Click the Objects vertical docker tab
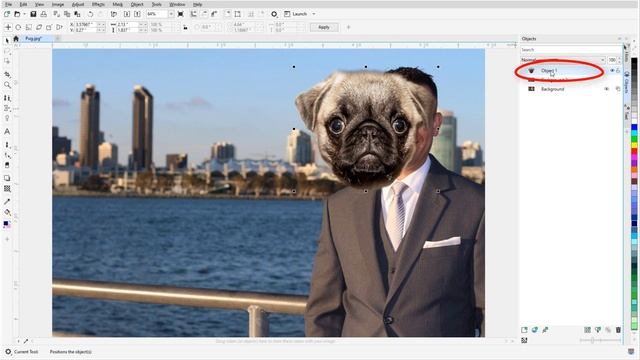Image resolution: width=640 pixels, height=360 pixels. point(627,82)
